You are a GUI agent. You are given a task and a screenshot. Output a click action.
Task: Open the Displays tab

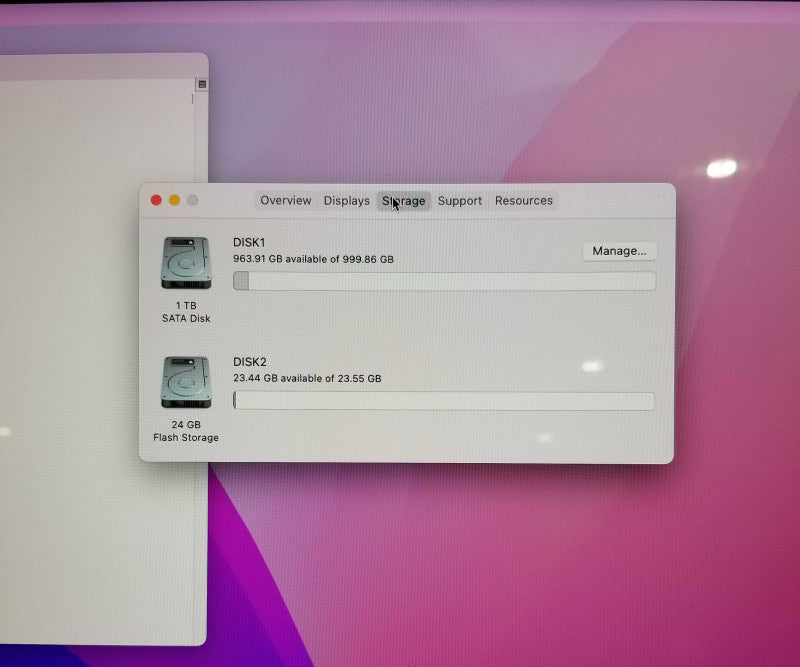coord(346,201)
